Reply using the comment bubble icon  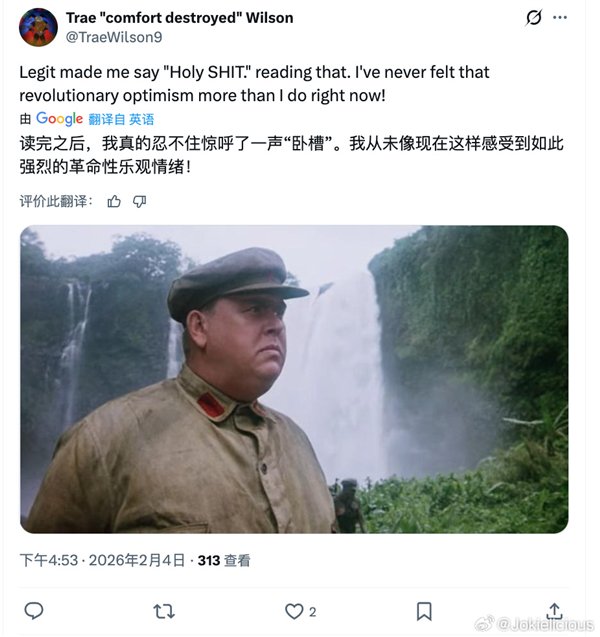point(34,611)
